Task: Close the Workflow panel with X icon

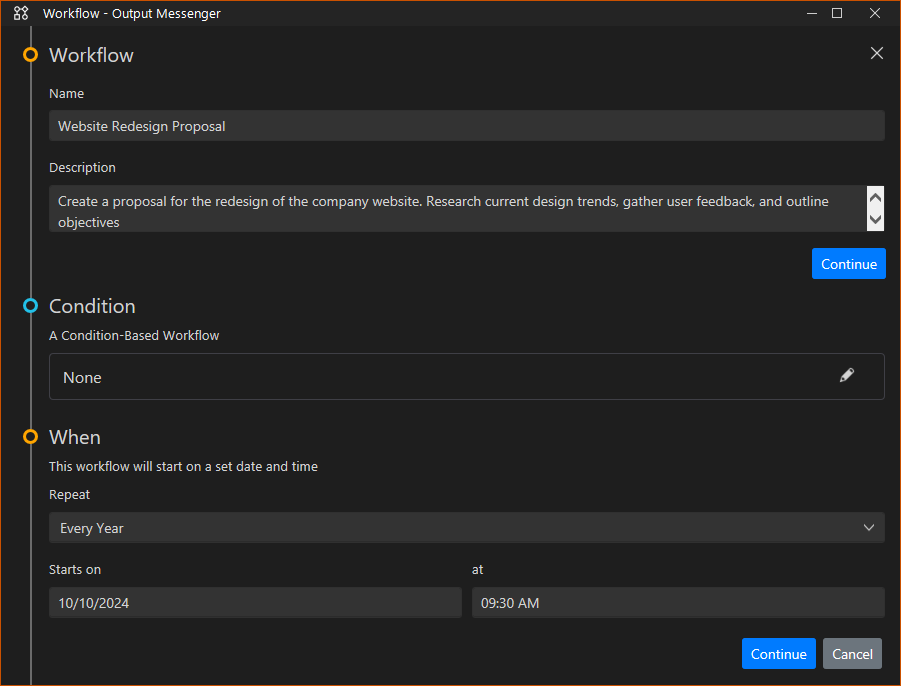Action: [x=876, y=53]
